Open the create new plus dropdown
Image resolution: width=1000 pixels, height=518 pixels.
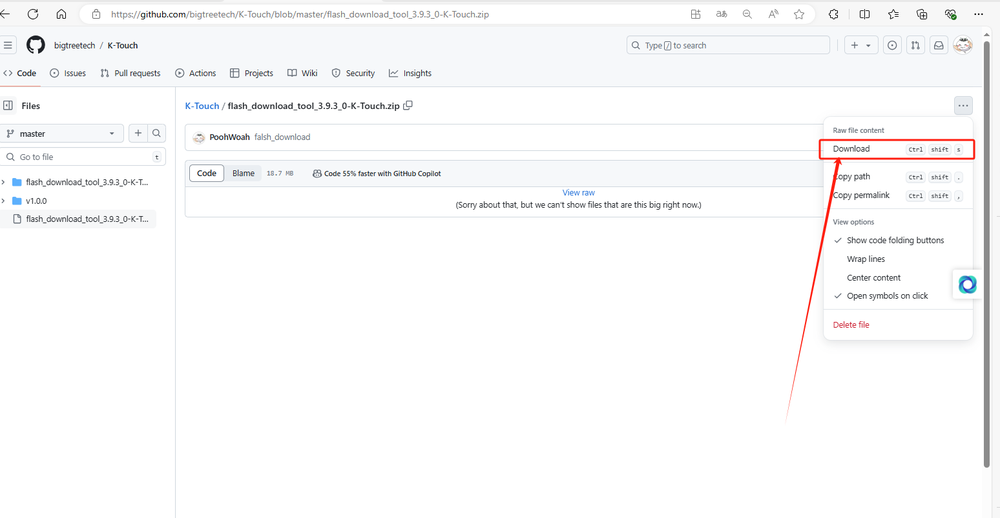(859, 45)
